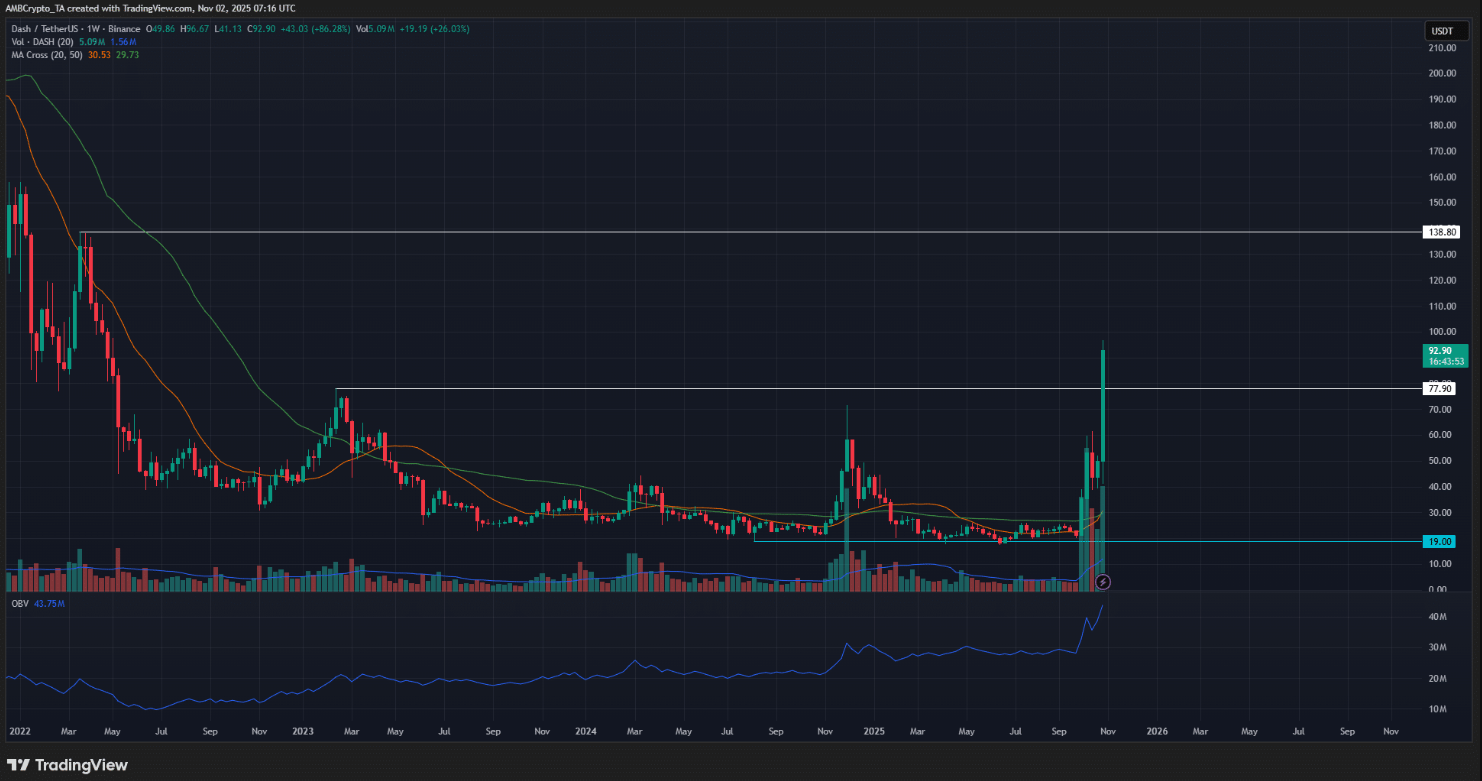Click the 19.00 support level price label
Viewport: 1482px width, 781px height.
tap(1440, 541)
